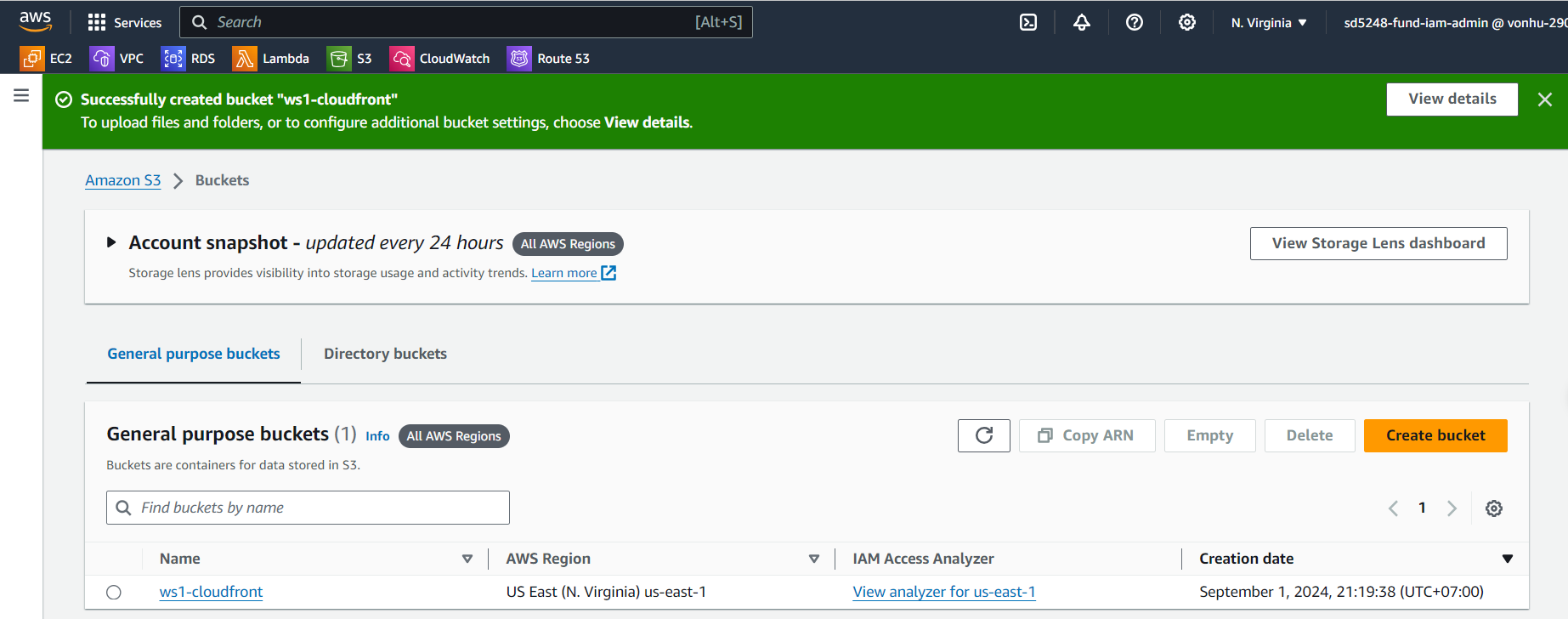
Task: Open the CloudWatch service shortcut
Action: 439,59
